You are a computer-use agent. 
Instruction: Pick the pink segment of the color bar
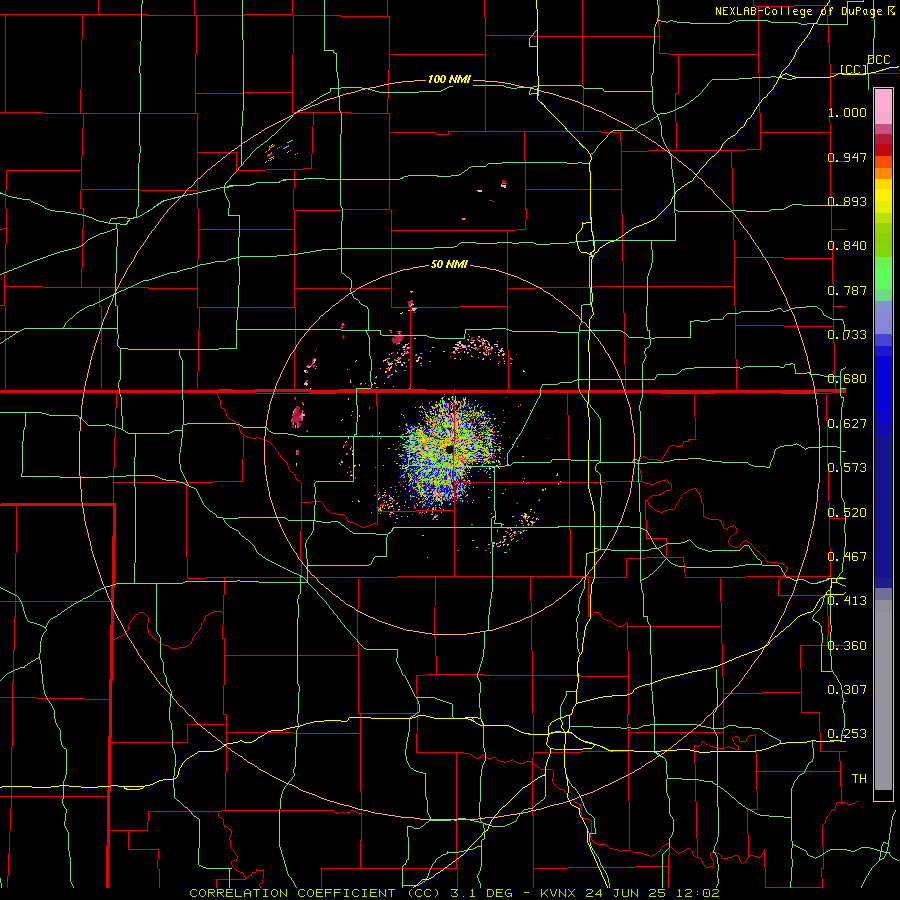click(x=883, y=107)
